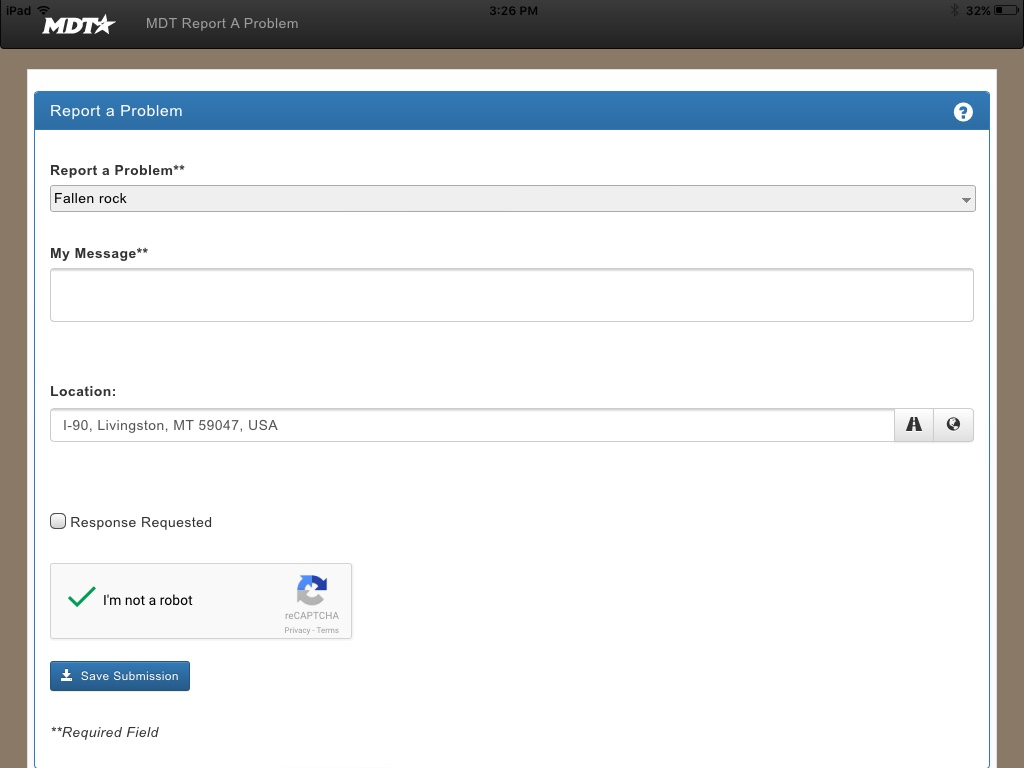Open the reCAPTCHA Privacy link
The height and width of the screenshot is (768, 1024).
point(297,630)
